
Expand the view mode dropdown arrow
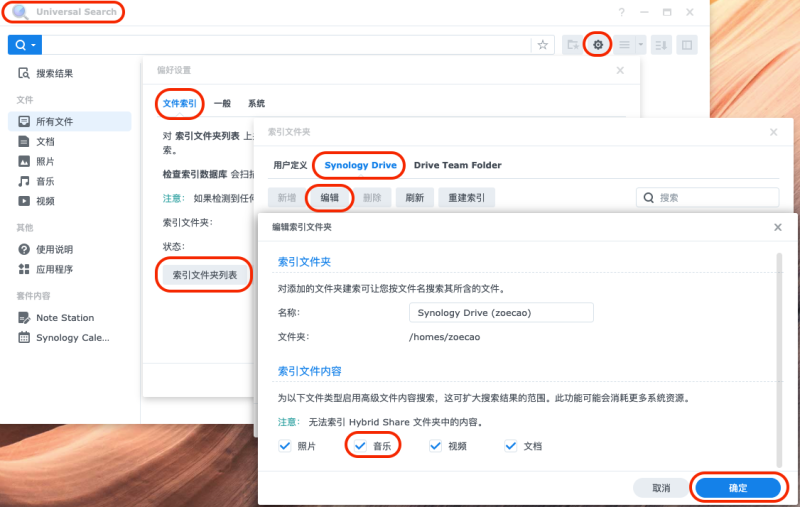tap(641, 45)
